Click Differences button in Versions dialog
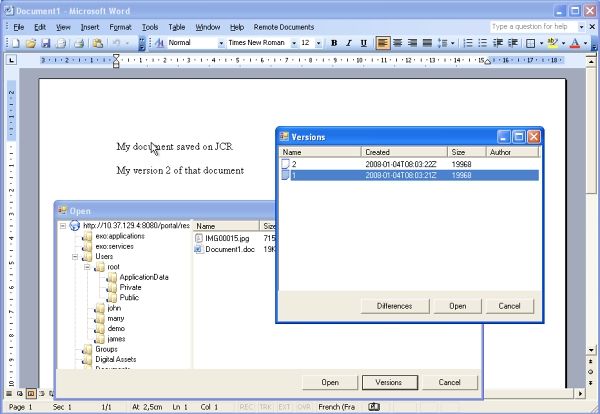The image size is (600, 414). coord(395,306)
